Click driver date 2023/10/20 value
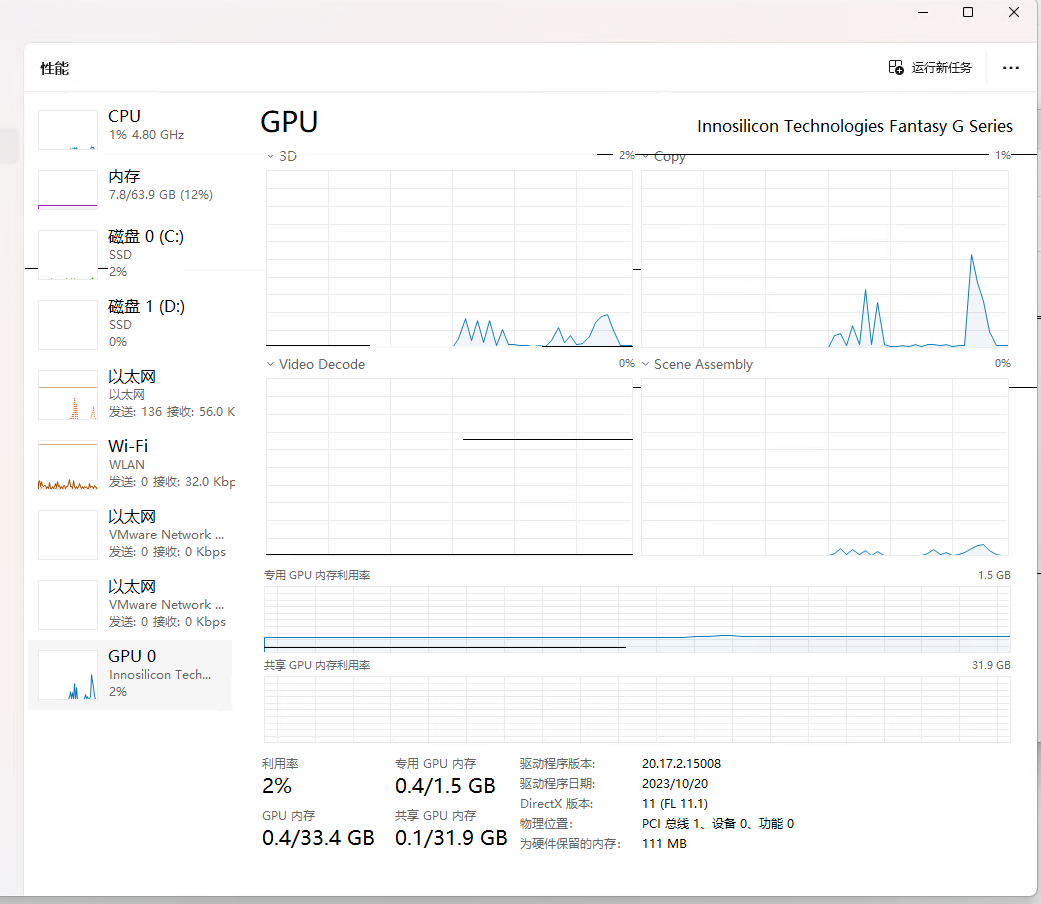This screenshot has width=1041, height=904. point(675,783)
